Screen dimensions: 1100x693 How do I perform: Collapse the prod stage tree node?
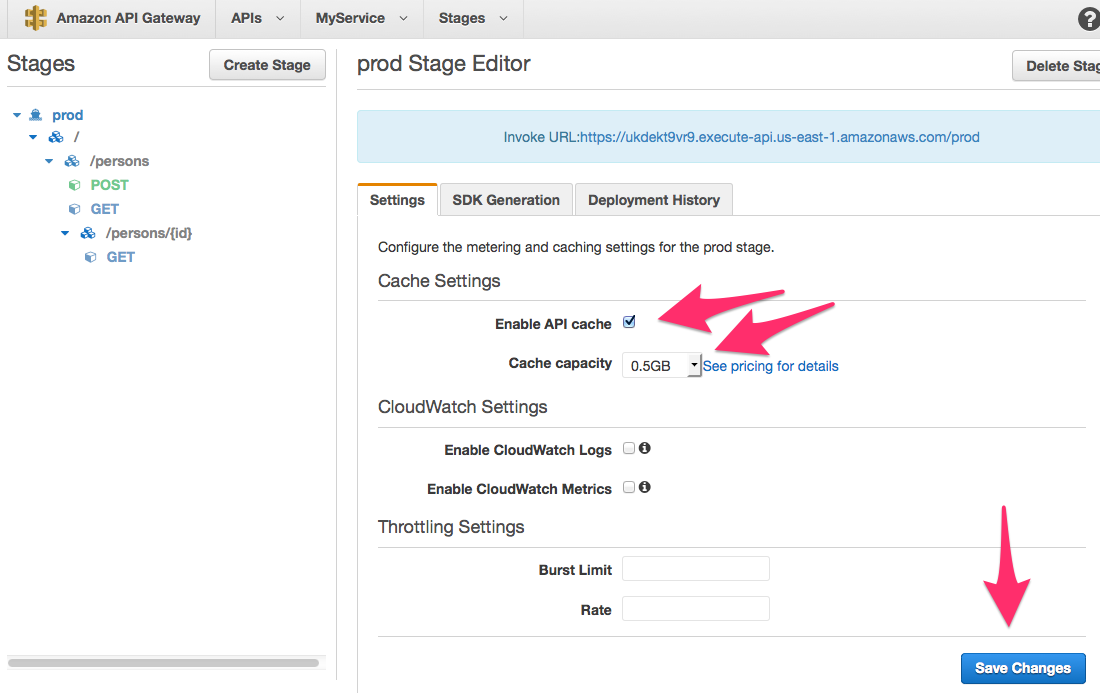click(x=17, y=115)
